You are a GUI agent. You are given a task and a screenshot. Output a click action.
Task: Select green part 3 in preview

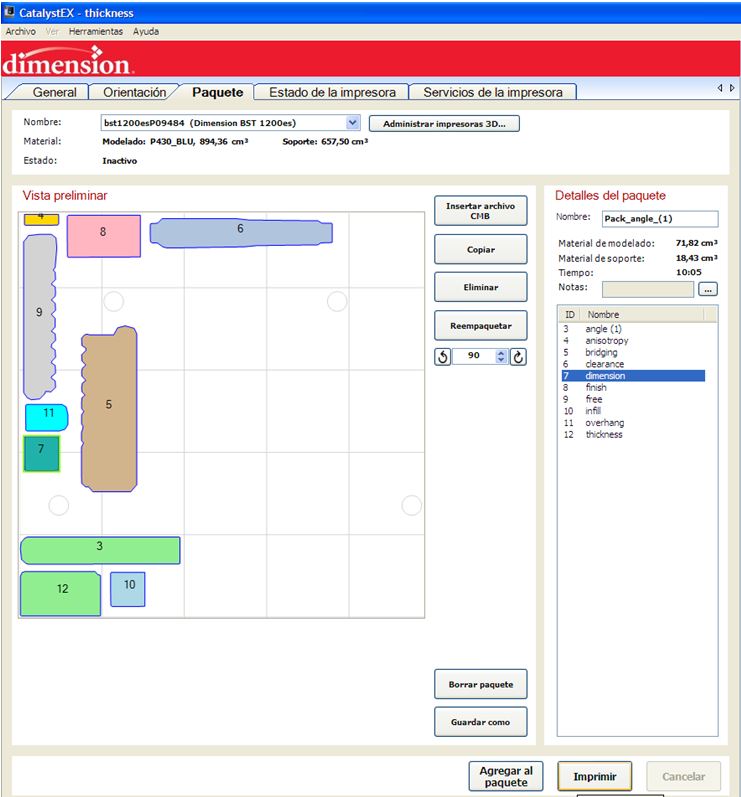click(100, 550)
